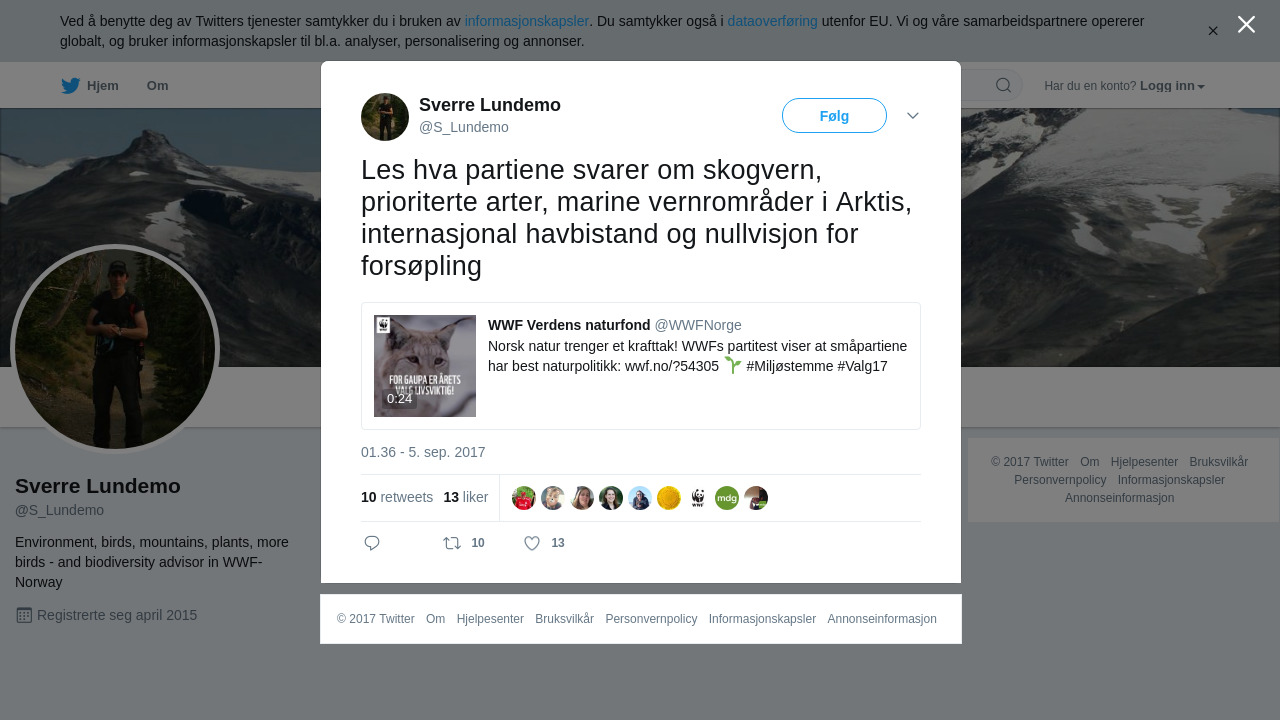The height and width of the screenshot is (720, 1280).
Task: Follow Sverre Lundemo with Følg button
Action: tap(834, 116)
